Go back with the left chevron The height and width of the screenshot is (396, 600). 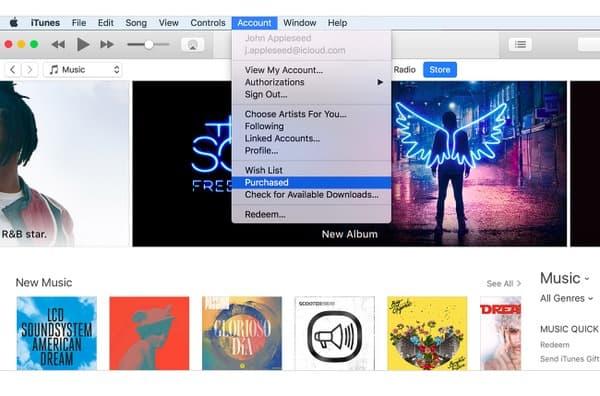pos(13,70)
